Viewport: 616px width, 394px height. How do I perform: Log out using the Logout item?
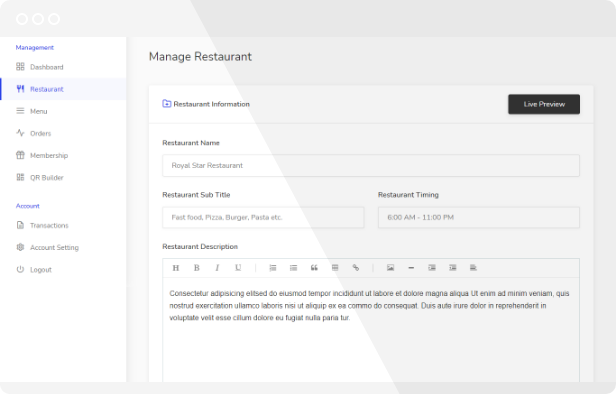click(63, 269)
